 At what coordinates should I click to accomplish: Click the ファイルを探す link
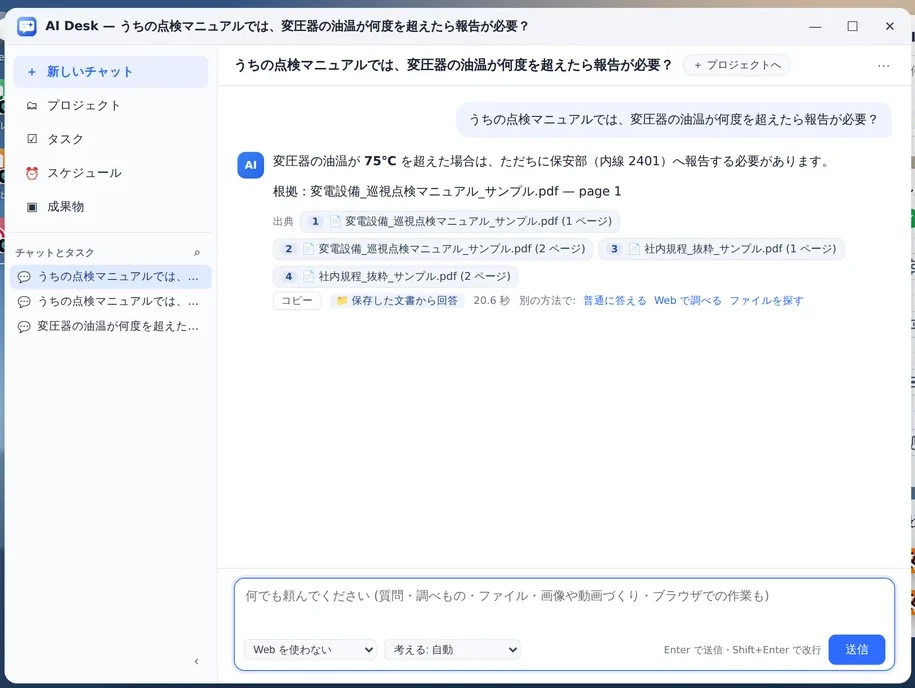766,301
